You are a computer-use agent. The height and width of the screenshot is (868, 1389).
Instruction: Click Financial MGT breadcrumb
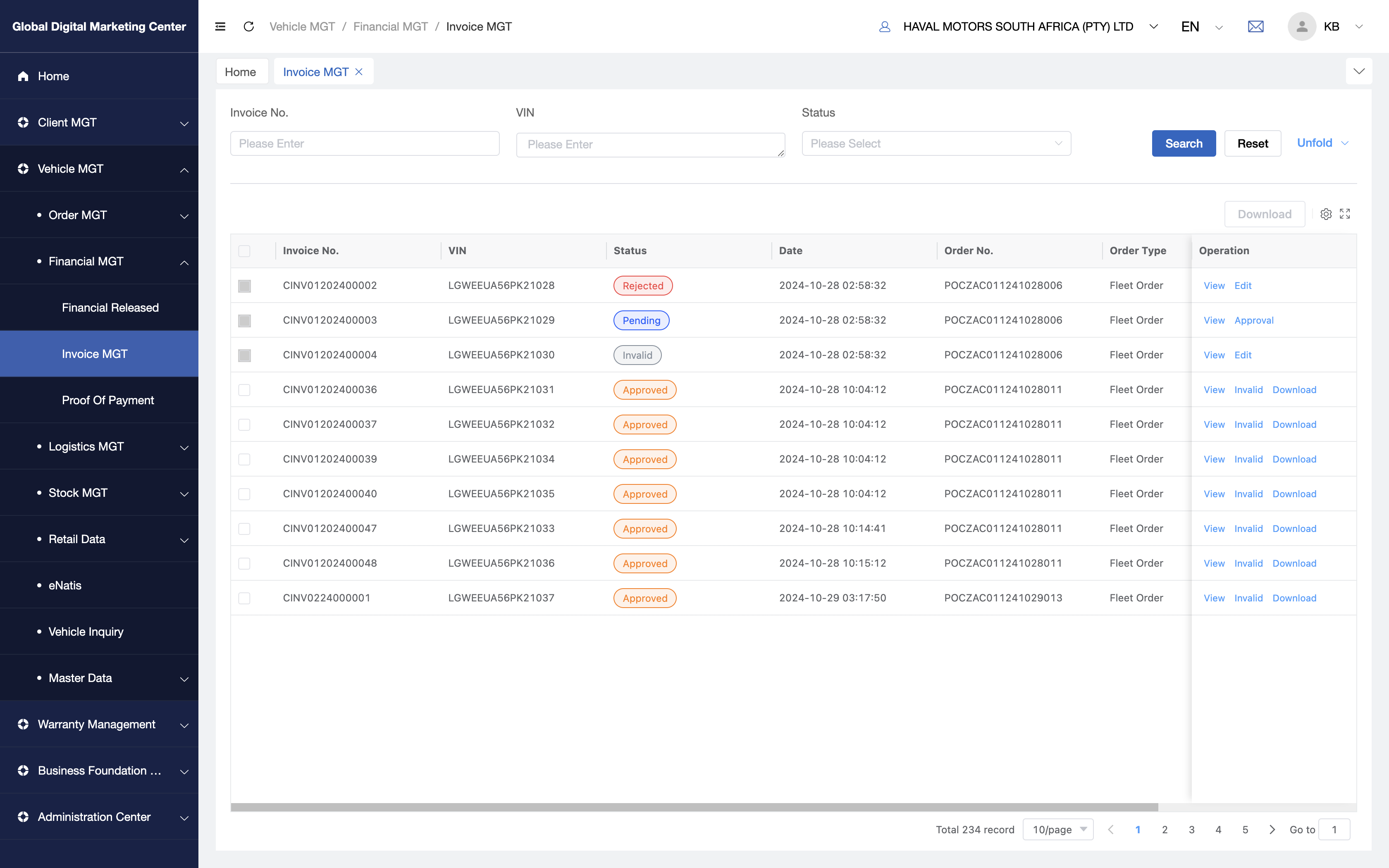[390, 26]
